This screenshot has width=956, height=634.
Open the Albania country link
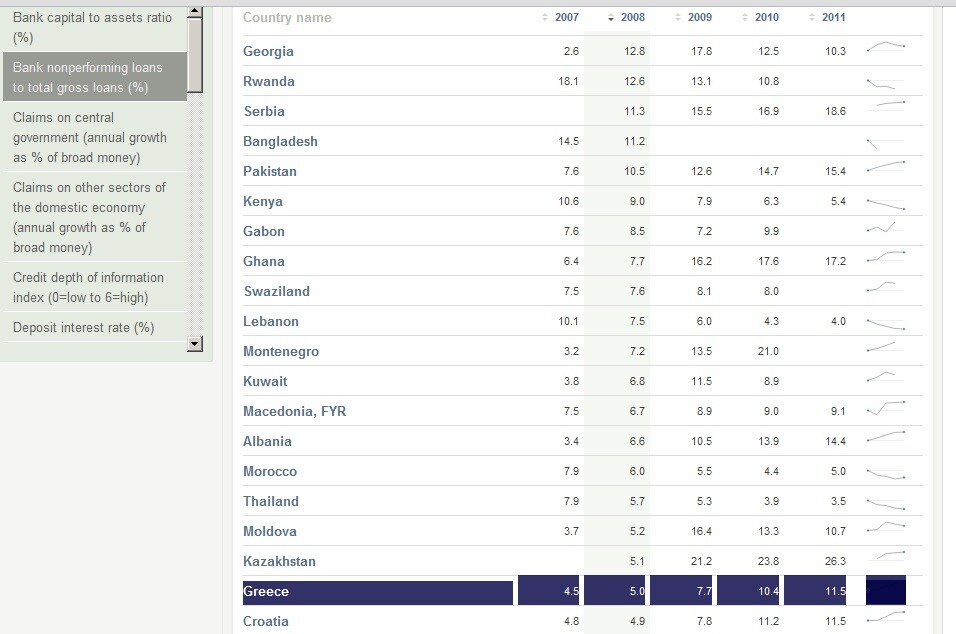(267, 441)
